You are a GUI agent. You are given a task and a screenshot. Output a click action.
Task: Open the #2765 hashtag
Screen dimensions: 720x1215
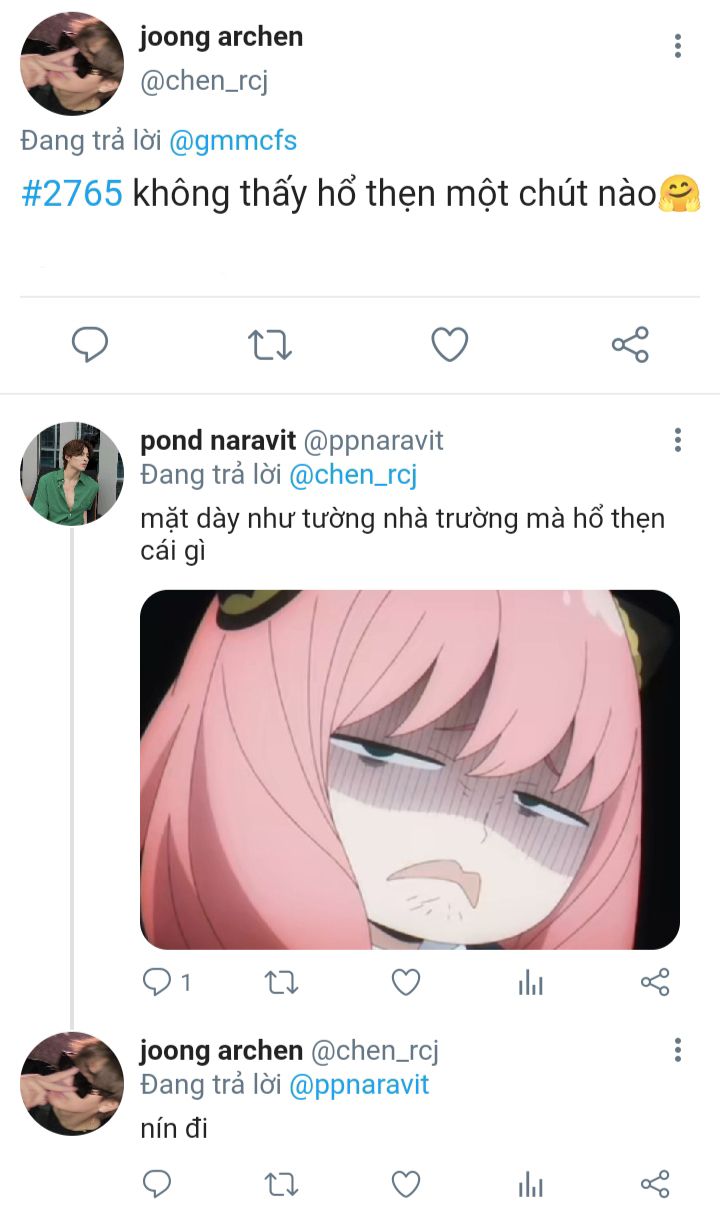[x=72, y=194]
